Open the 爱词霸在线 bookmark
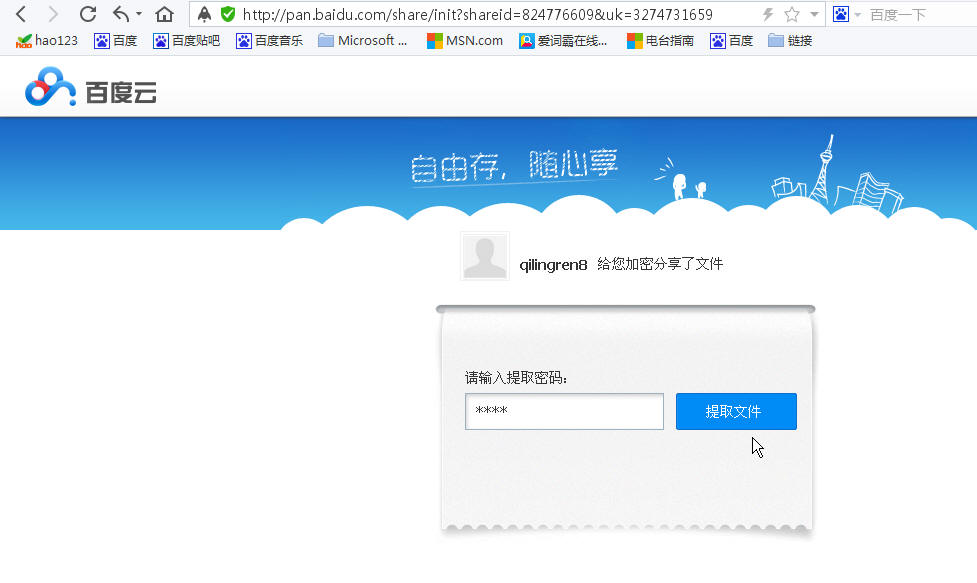 point(563,41)
